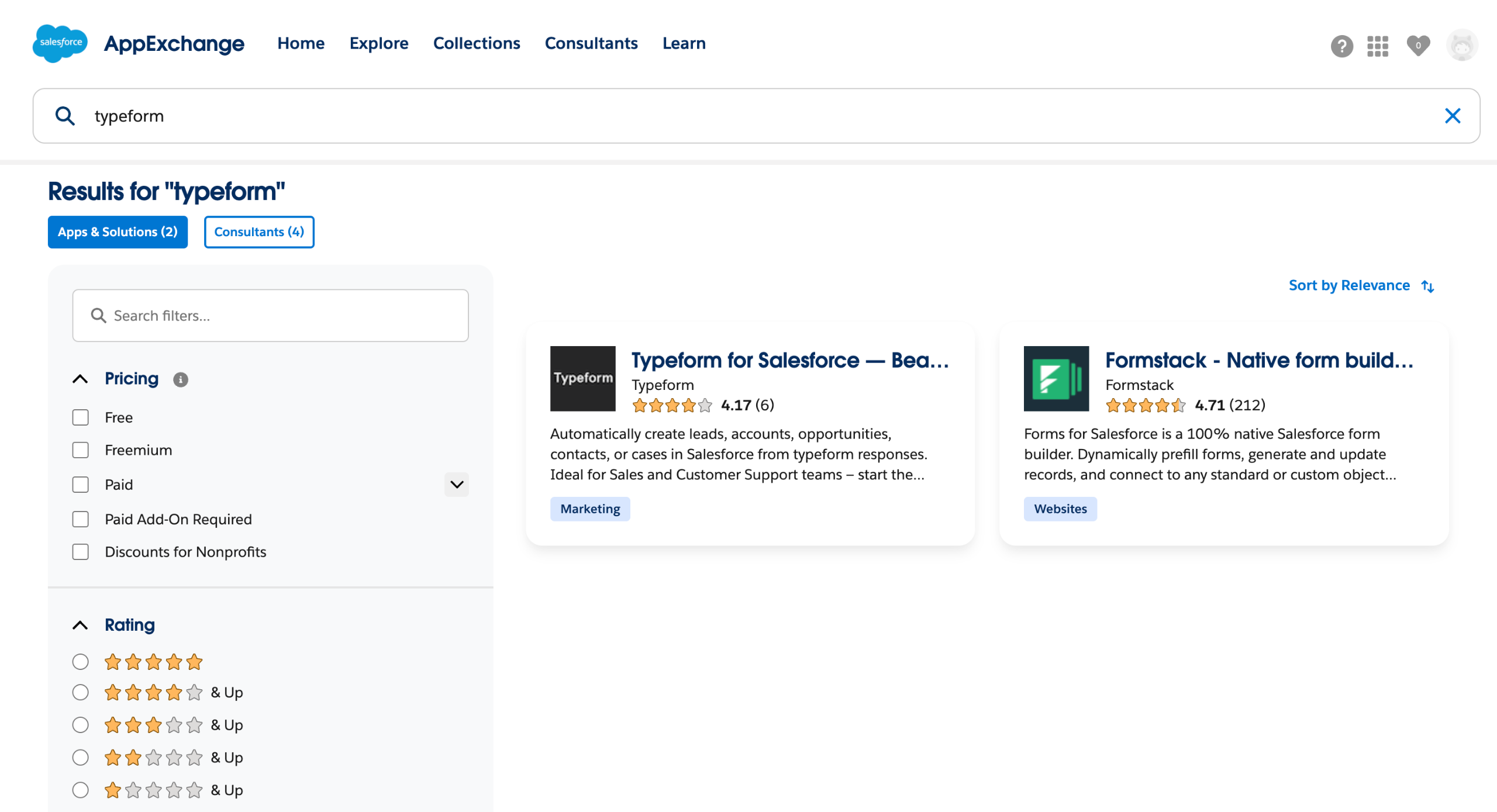This screenshot has height=812, width=1497.
Task: Check the Free pricing checkbox
Action: (80, 417)
